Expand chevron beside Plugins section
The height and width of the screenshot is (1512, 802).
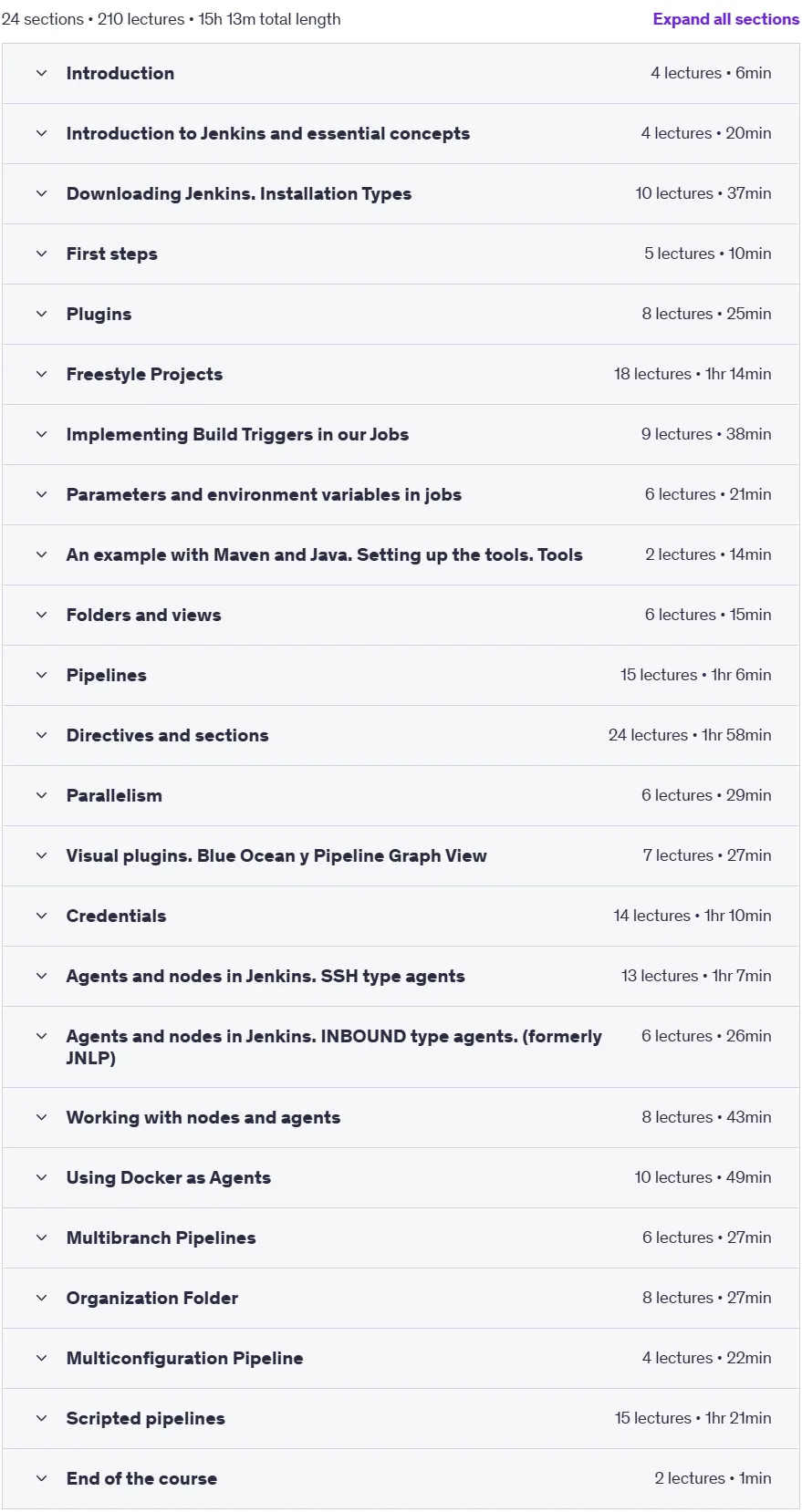41,314
